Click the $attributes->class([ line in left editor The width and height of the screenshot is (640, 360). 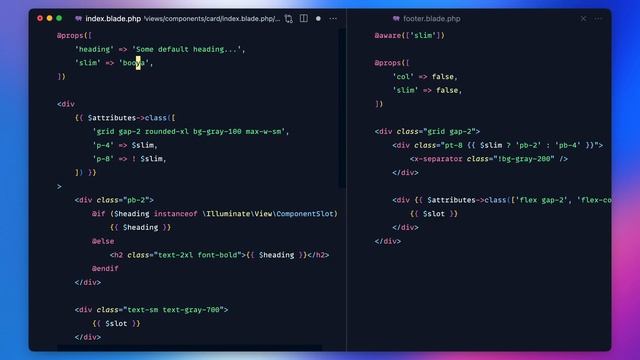pos(125,118)
